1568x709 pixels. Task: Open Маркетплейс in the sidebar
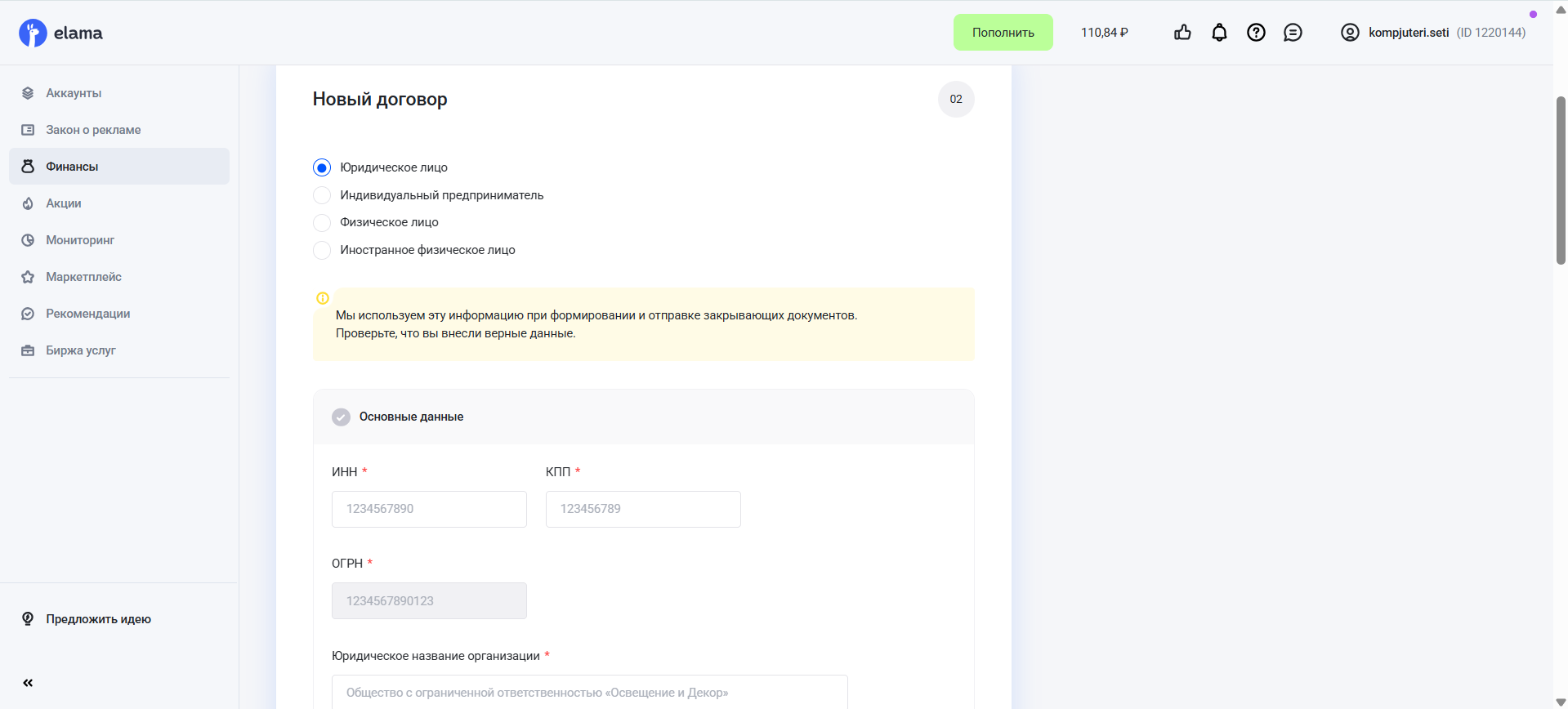[119, 277]
